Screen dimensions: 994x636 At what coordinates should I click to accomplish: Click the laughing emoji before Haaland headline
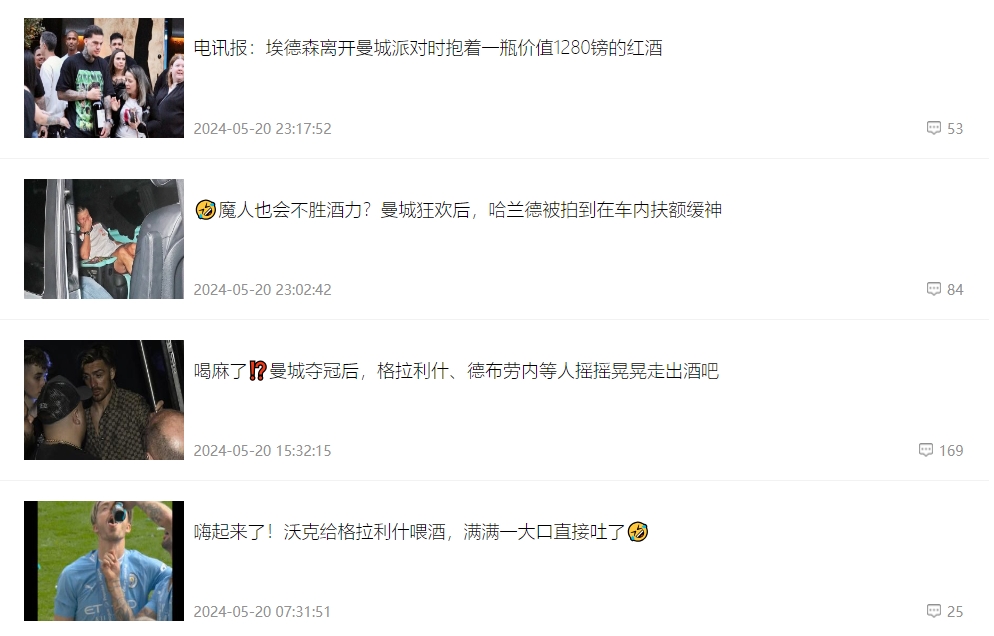205,210
